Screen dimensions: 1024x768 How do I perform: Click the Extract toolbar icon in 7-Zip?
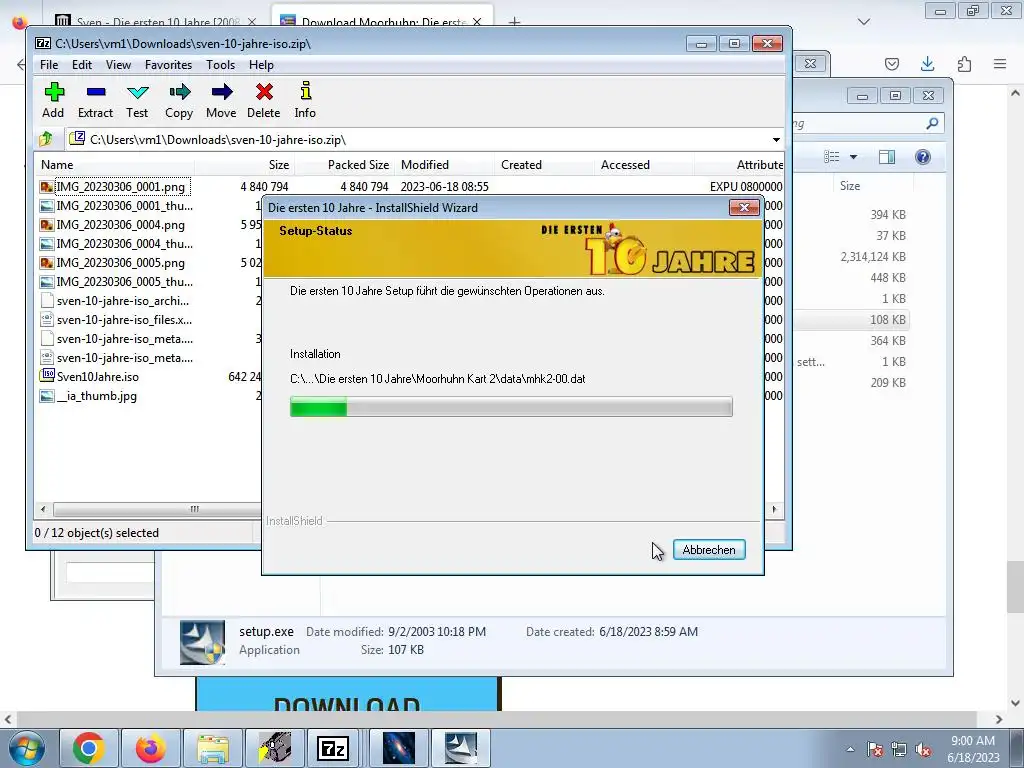click(x=95, y=100)
